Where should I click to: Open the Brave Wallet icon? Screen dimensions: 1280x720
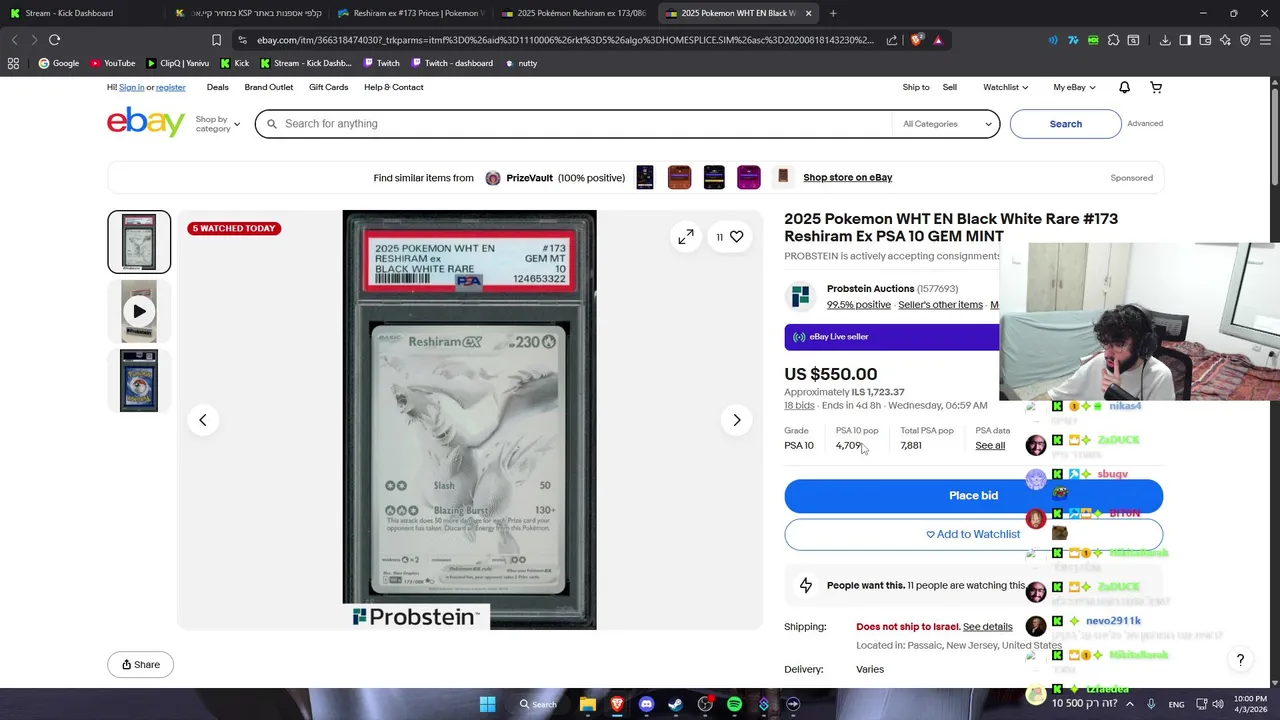click(1205, 40)
